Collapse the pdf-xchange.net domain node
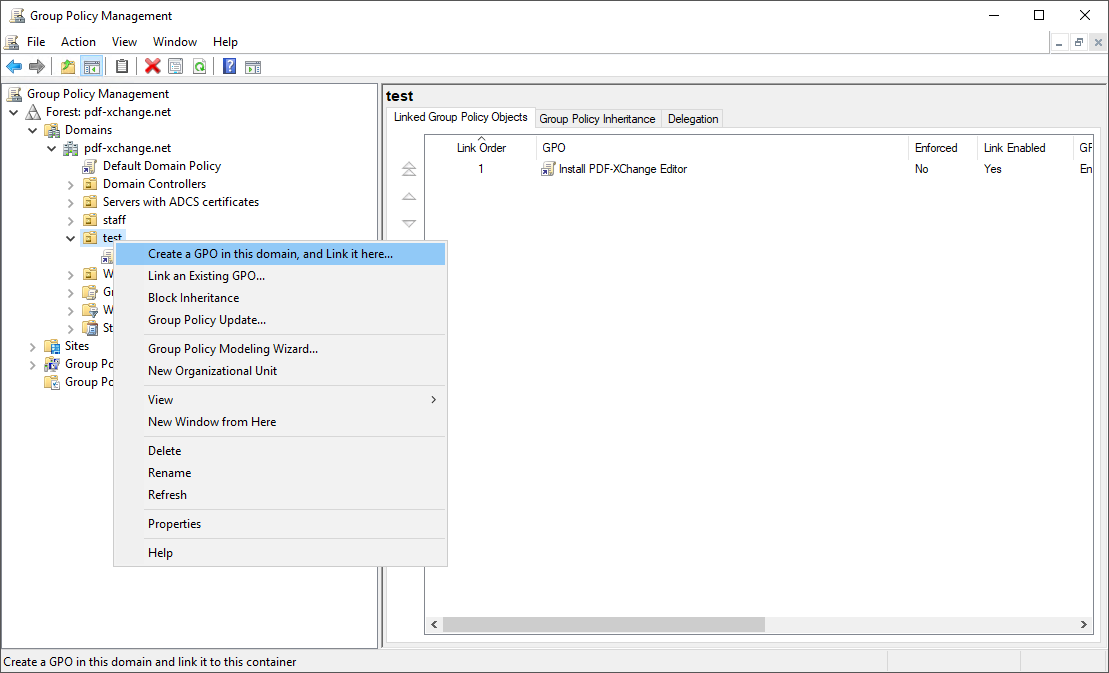Viewport: 1109px width, 673px height. 51,147
